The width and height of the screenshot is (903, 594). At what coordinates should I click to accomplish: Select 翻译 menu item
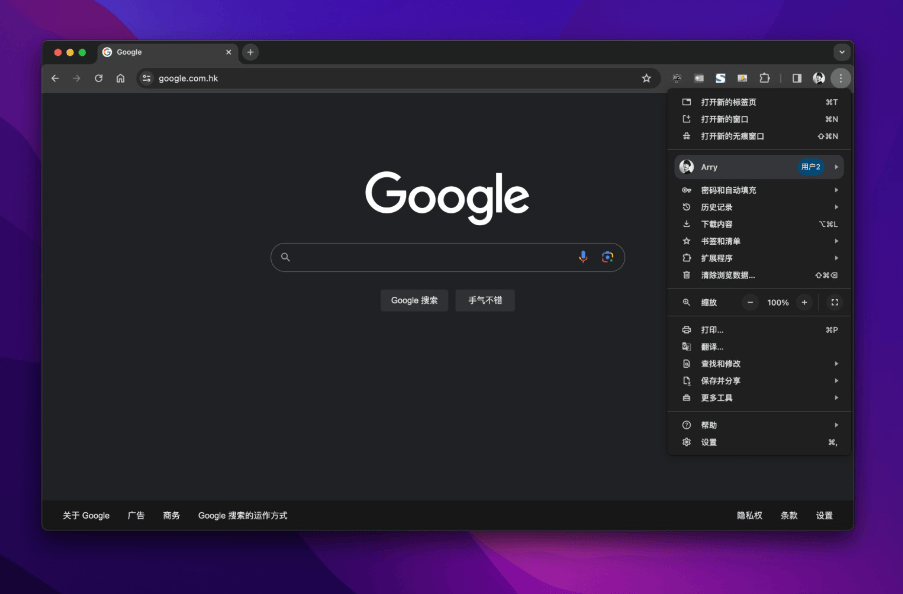[x=759, y=347]
